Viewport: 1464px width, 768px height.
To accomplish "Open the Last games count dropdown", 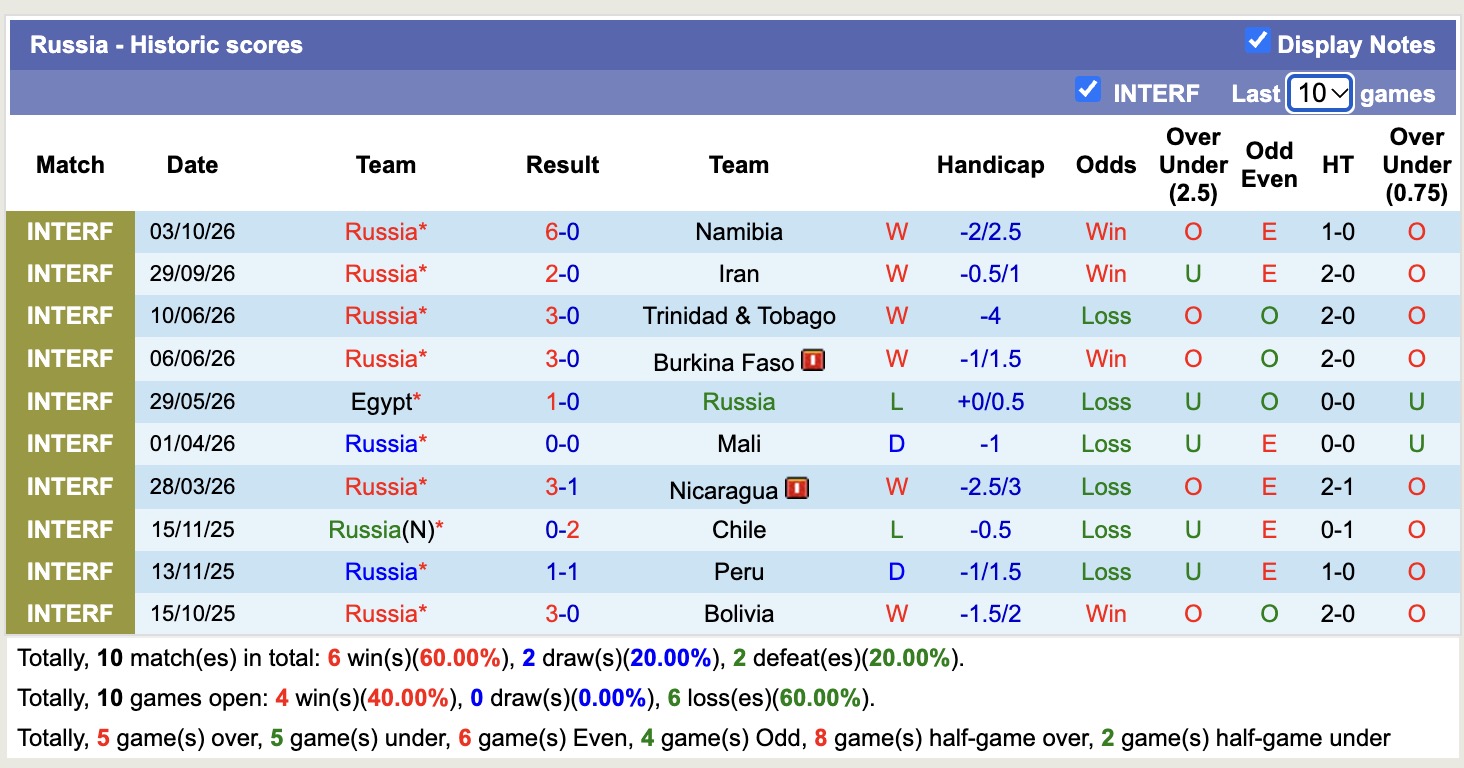I will [1320, 94].
